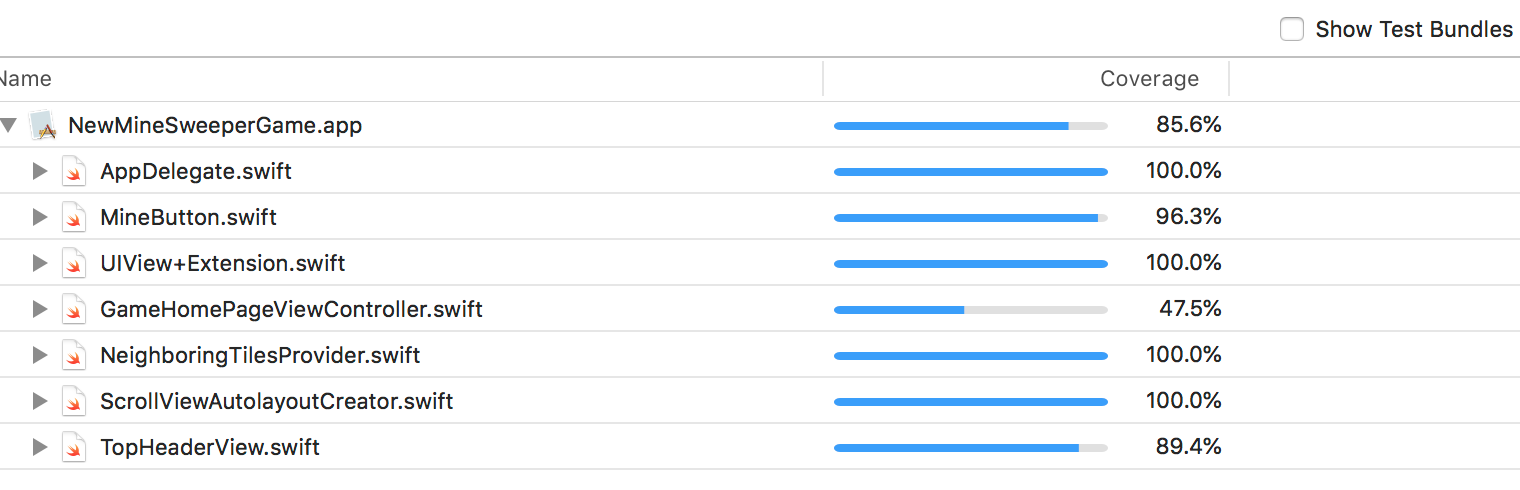Click the AppDelegate.swift file icon
The height and width of the screenshot is (490, 1520).
[74, 172]
